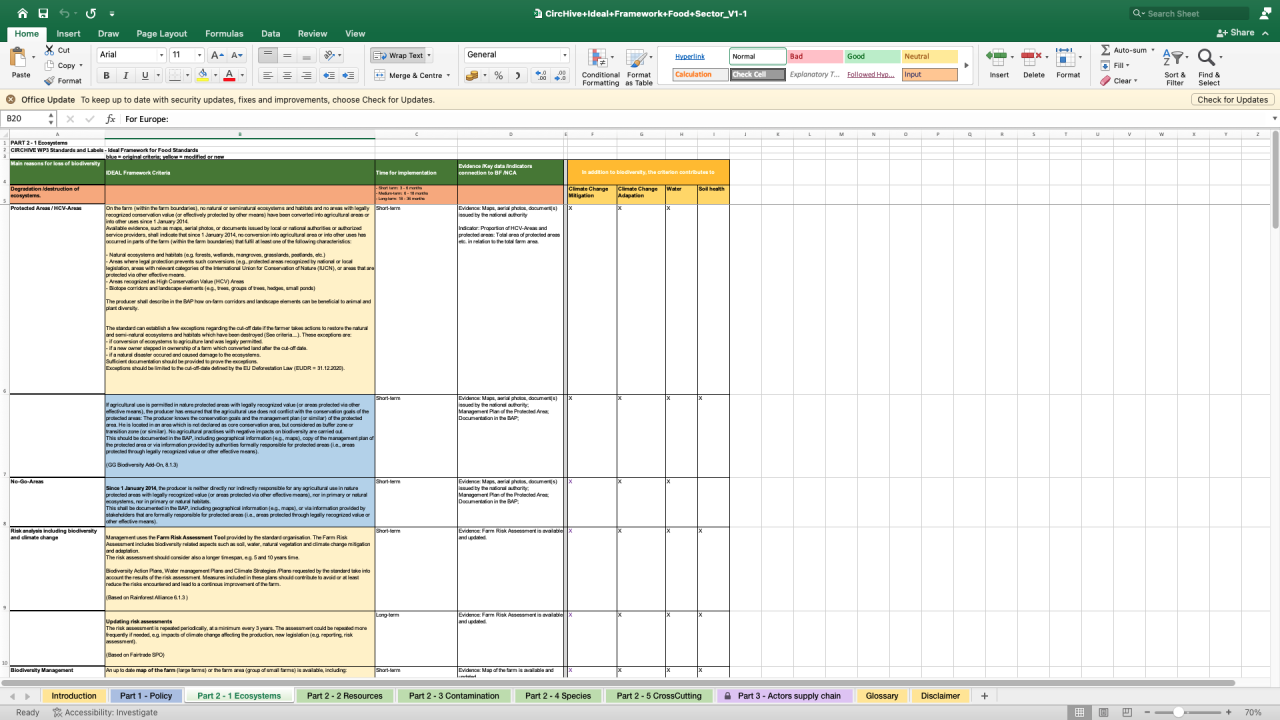Switch to Page Layout view in status bar
The image size is (1280, 720).
coord(1103,712)
